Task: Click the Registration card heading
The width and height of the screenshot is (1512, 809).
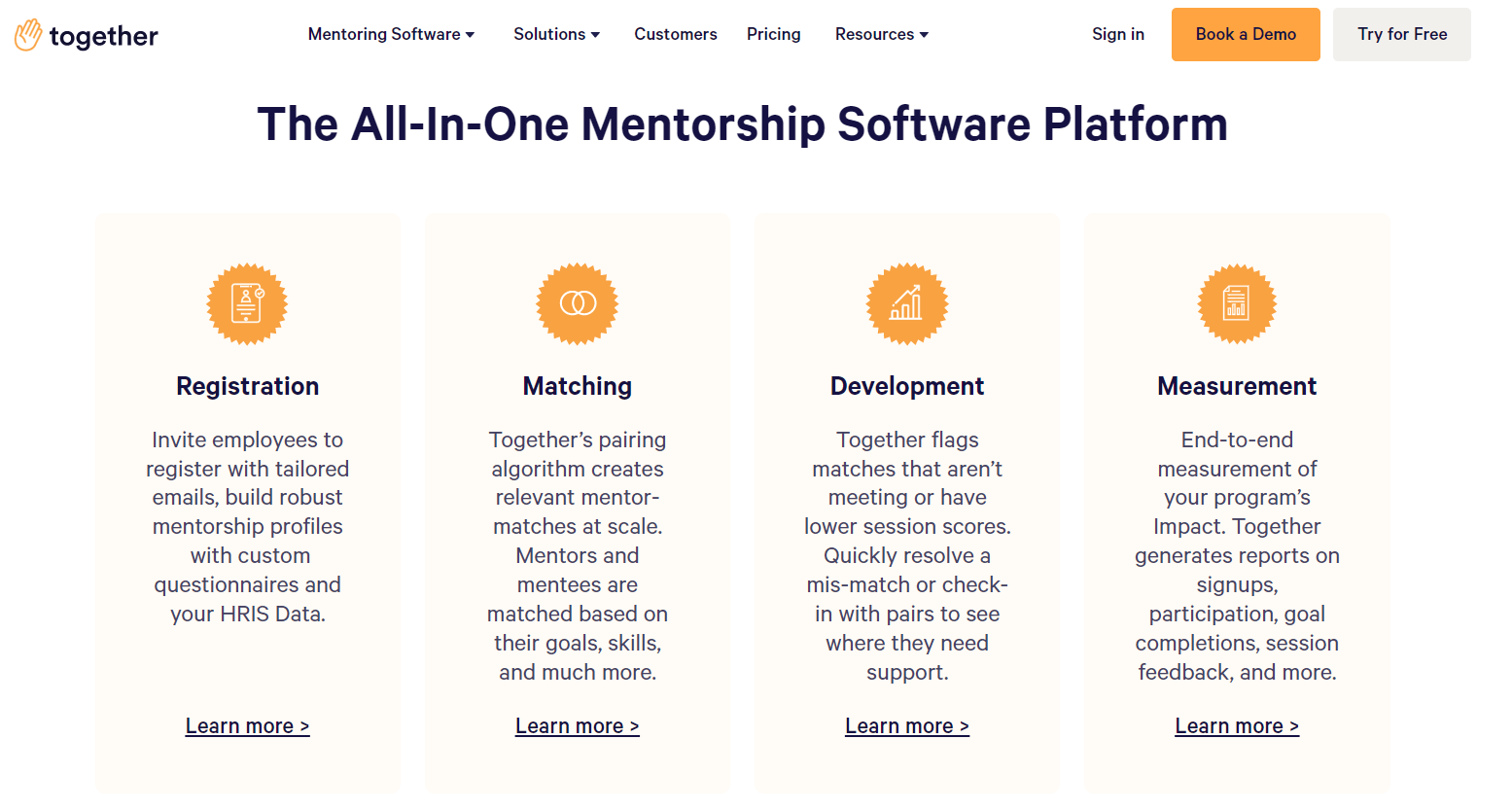Action: tap(247, 386)
